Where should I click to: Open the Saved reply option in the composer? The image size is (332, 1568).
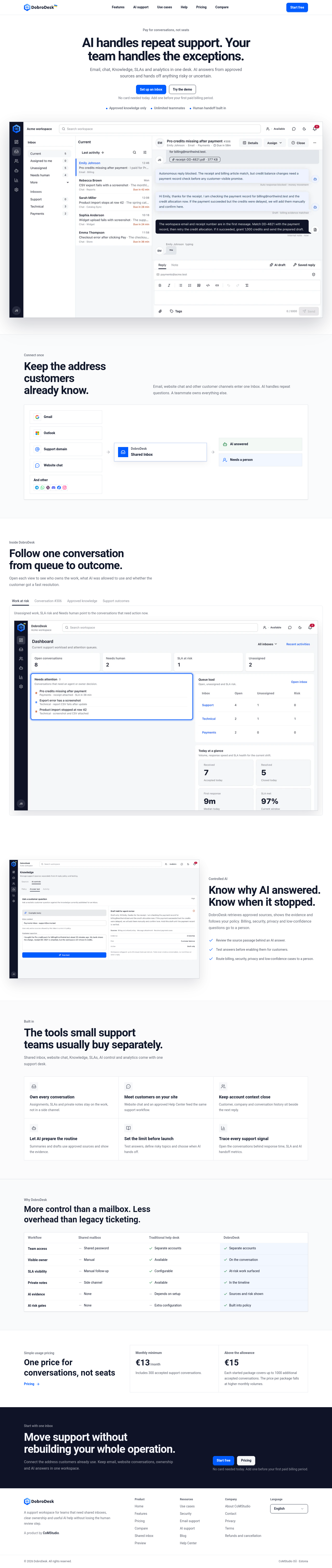[x=304, y=265]
